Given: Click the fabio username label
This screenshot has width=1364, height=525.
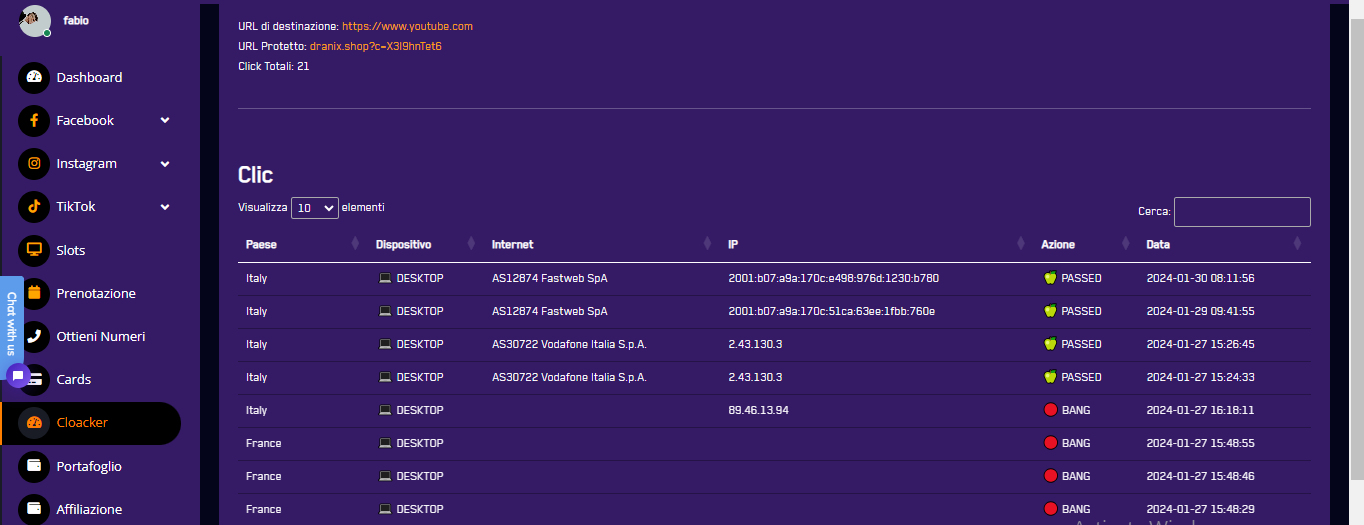Looking at the screenshot, I should [x=76, y=20].
